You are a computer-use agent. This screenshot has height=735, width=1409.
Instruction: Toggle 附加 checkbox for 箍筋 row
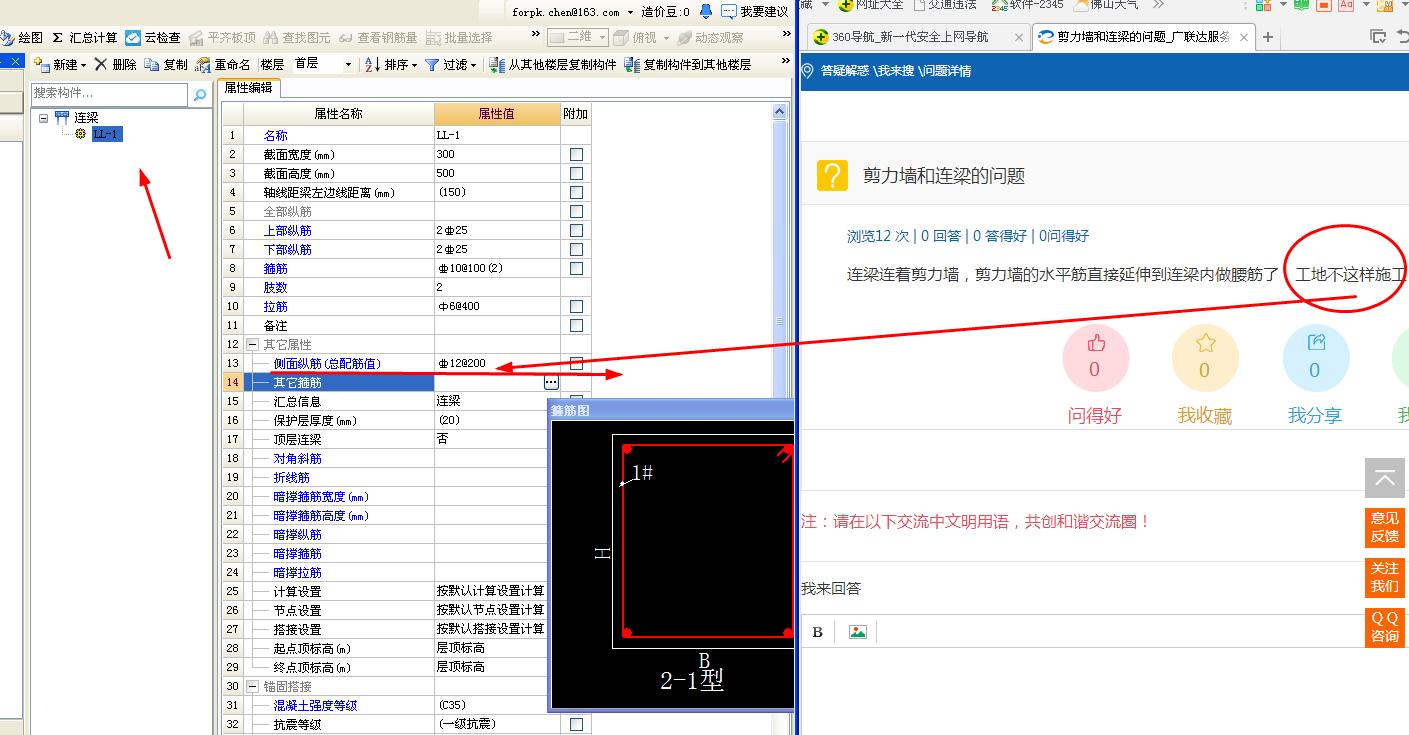576,268
